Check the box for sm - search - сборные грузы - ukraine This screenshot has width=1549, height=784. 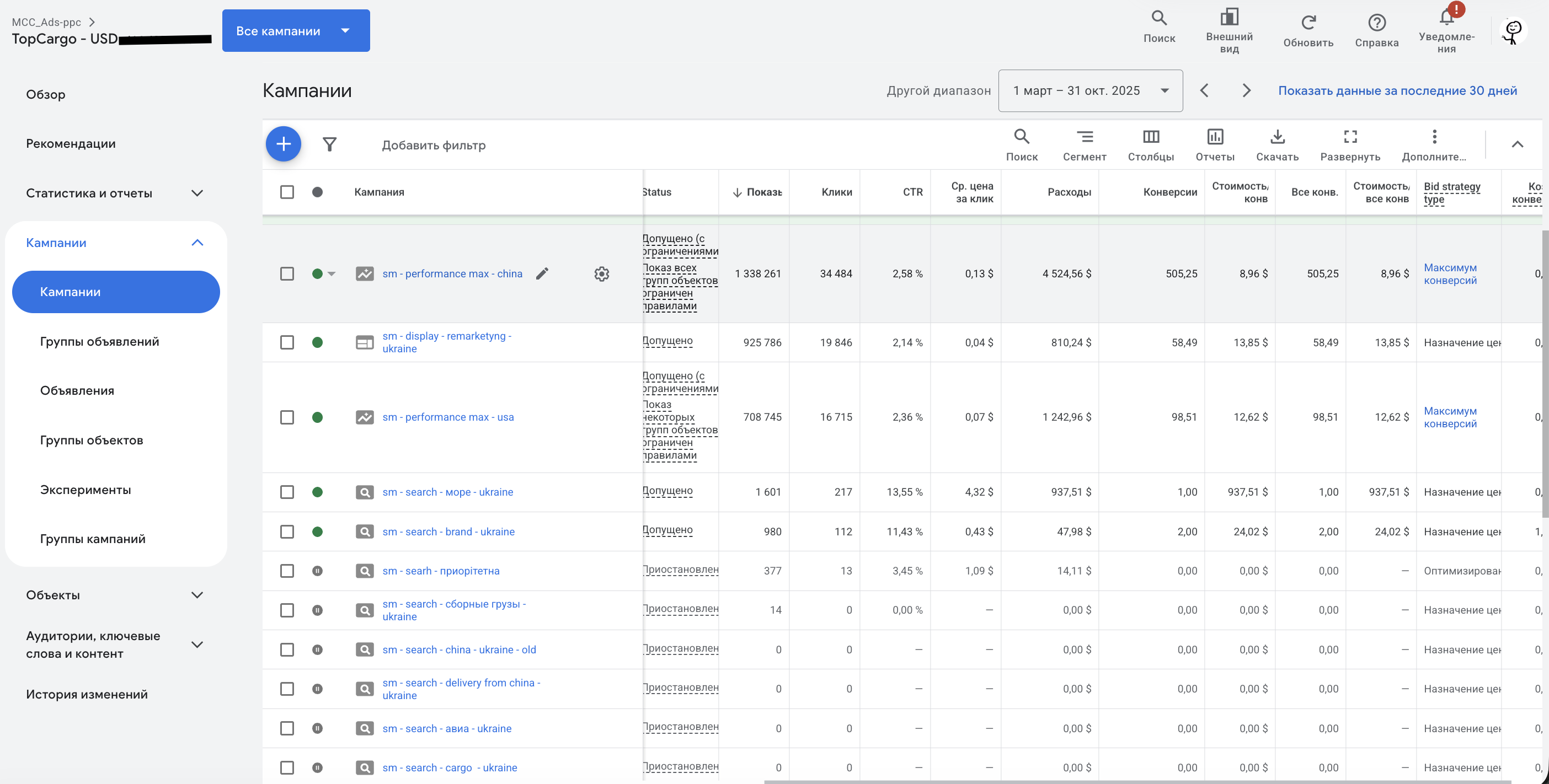click(287, 610)
